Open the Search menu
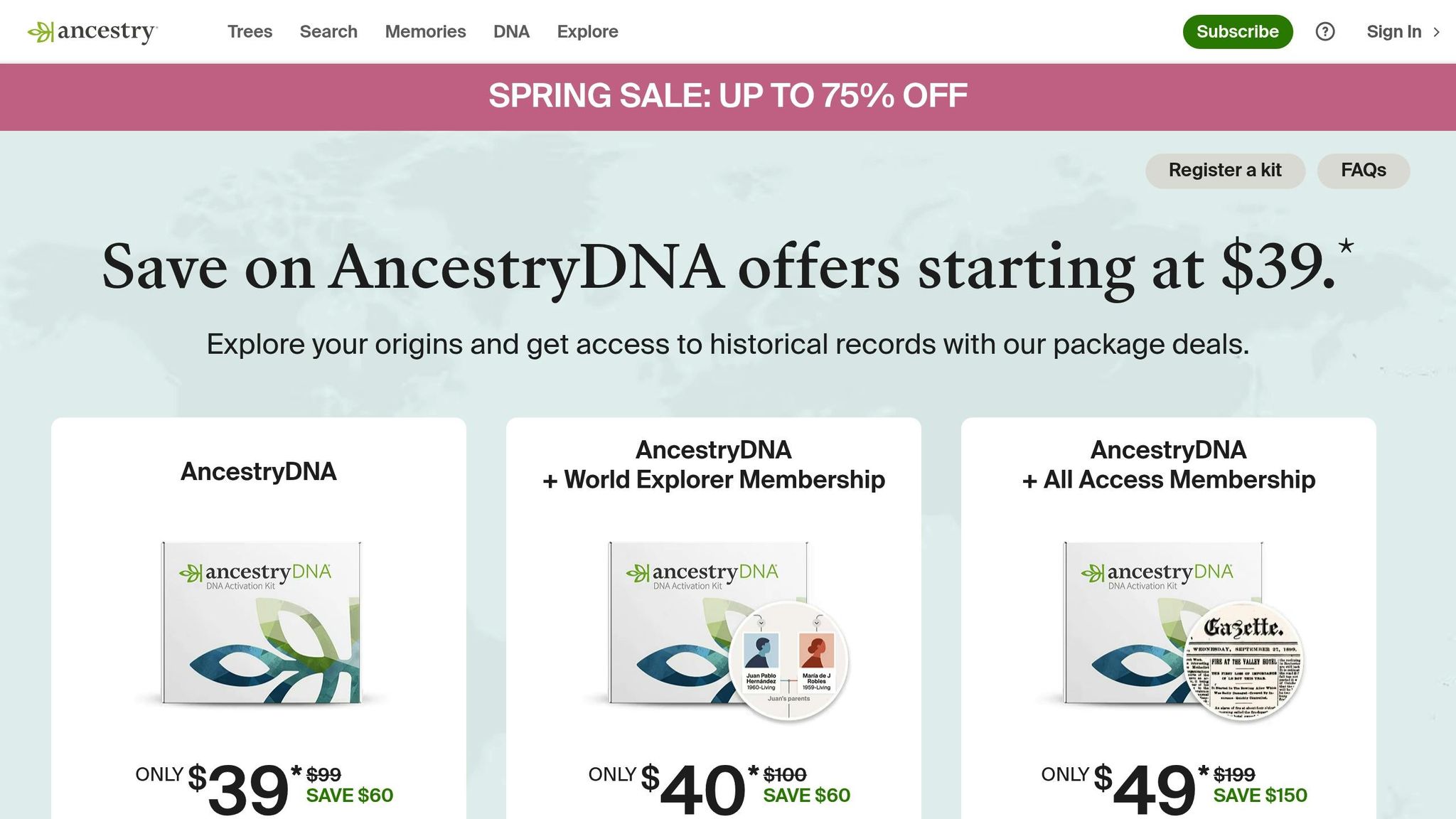This screenshot has height=819, width=1456. tap(328, 31)
